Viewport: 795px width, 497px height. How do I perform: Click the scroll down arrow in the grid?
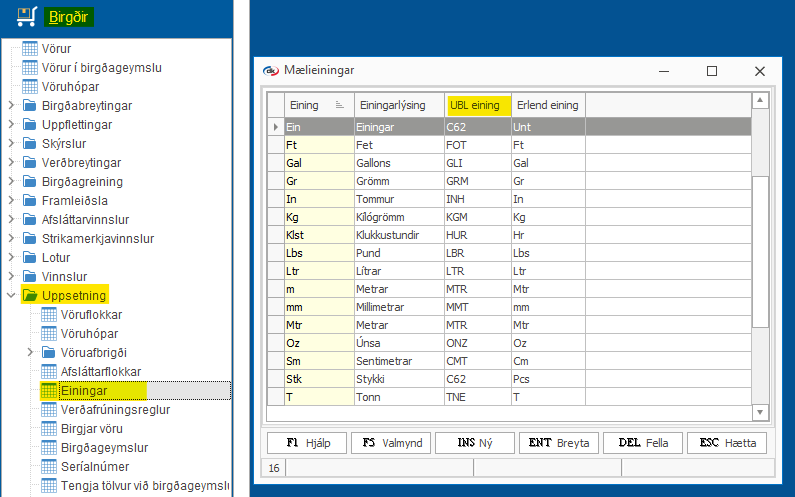[760, 412]
